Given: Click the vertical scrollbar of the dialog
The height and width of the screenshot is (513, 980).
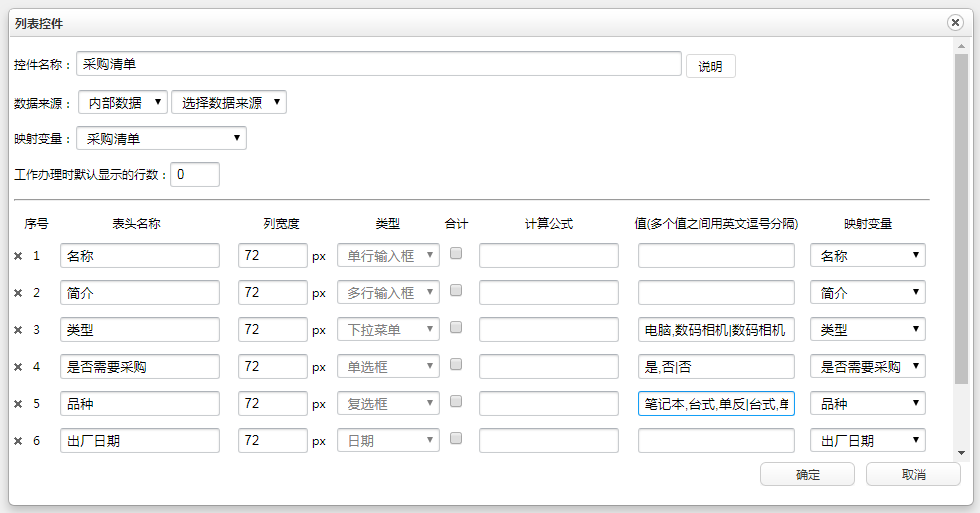Looking at the screenshot, I should 961,220.
